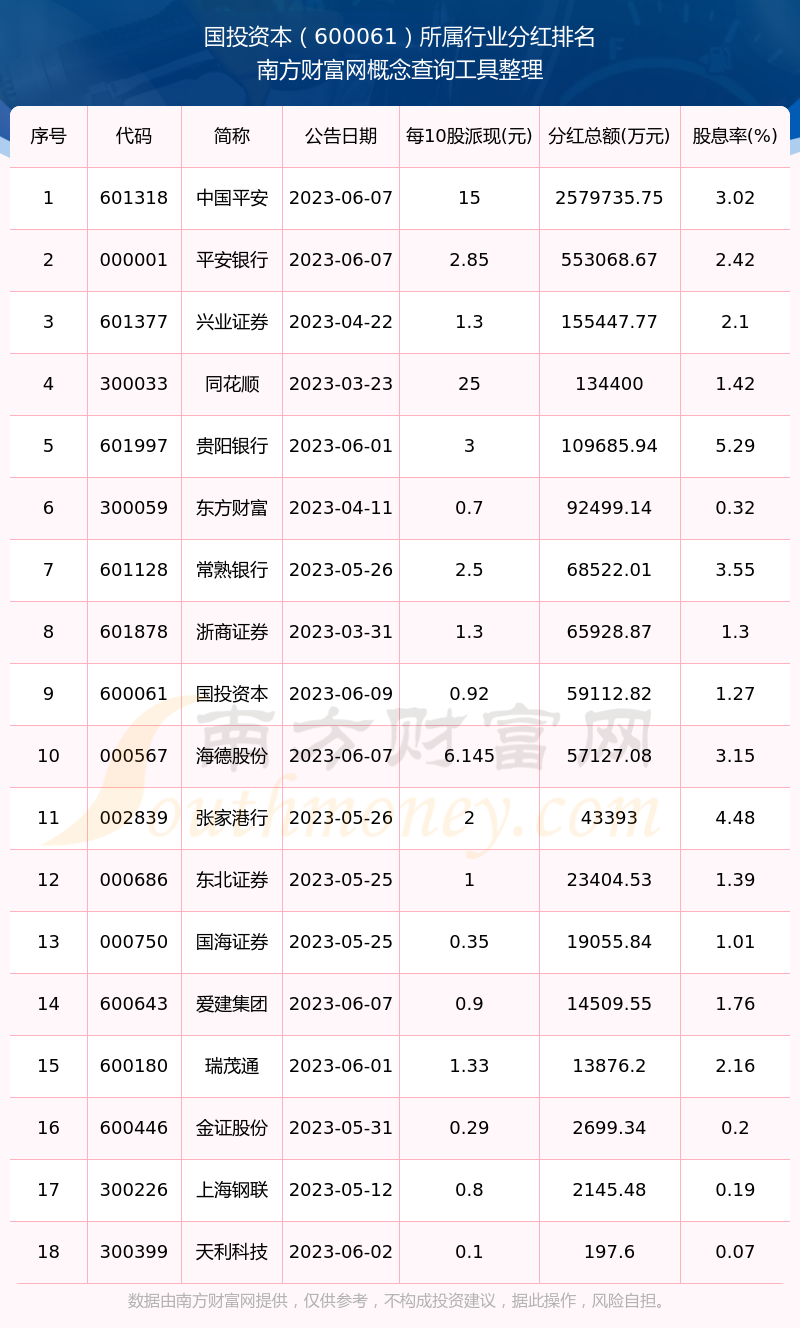The height and width of the screenshot is (1328, 800).
Task: Select the 金证股份 name cell
Action: (232, 1128)
